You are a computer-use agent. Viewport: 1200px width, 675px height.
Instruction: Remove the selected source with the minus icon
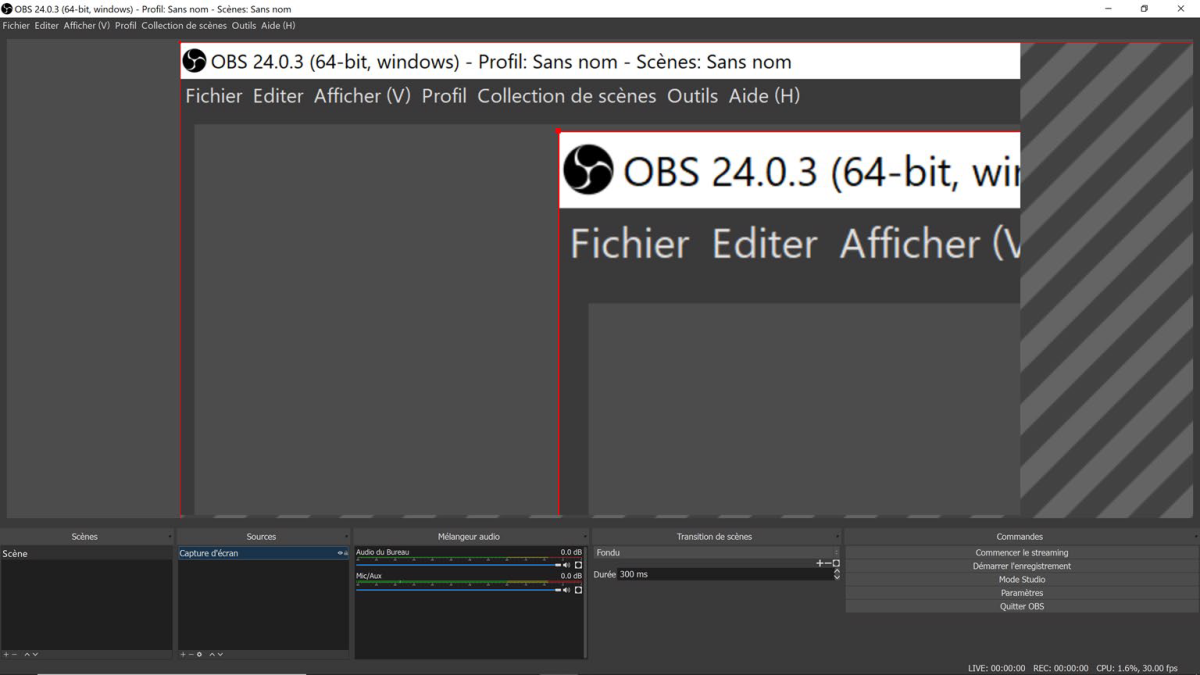191,655
